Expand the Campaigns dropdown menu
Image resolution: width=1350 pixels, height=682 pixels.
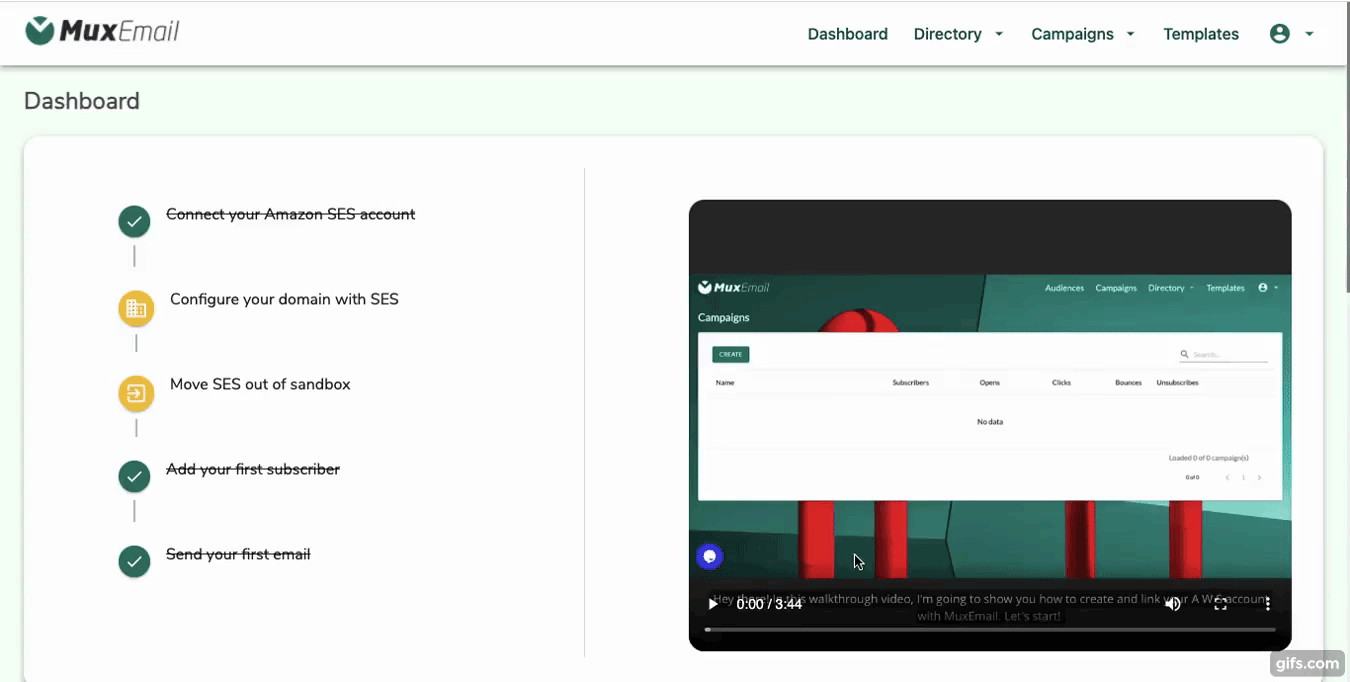[x=1083, y=34]
